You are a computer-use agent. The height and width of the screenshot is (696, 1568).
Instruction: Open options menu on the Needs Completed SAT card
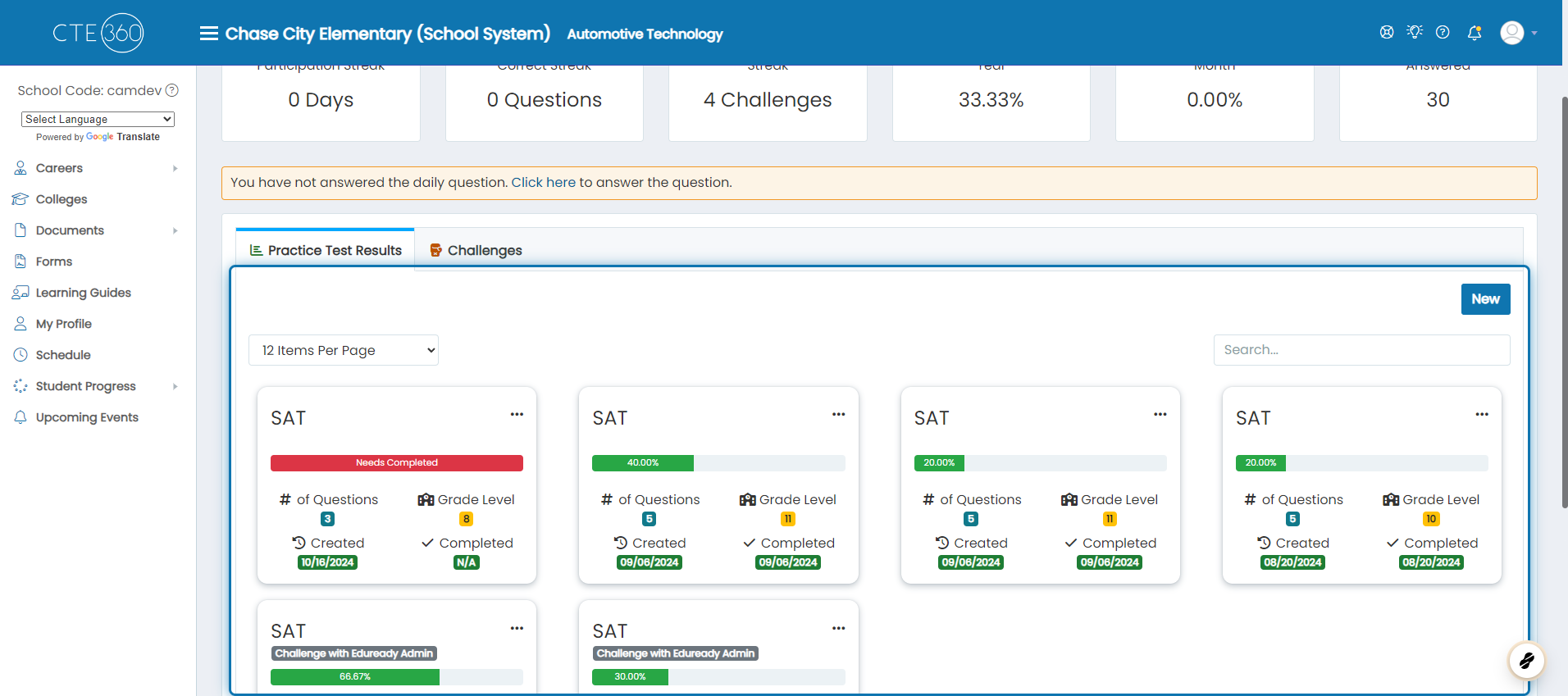coord(517,414)
